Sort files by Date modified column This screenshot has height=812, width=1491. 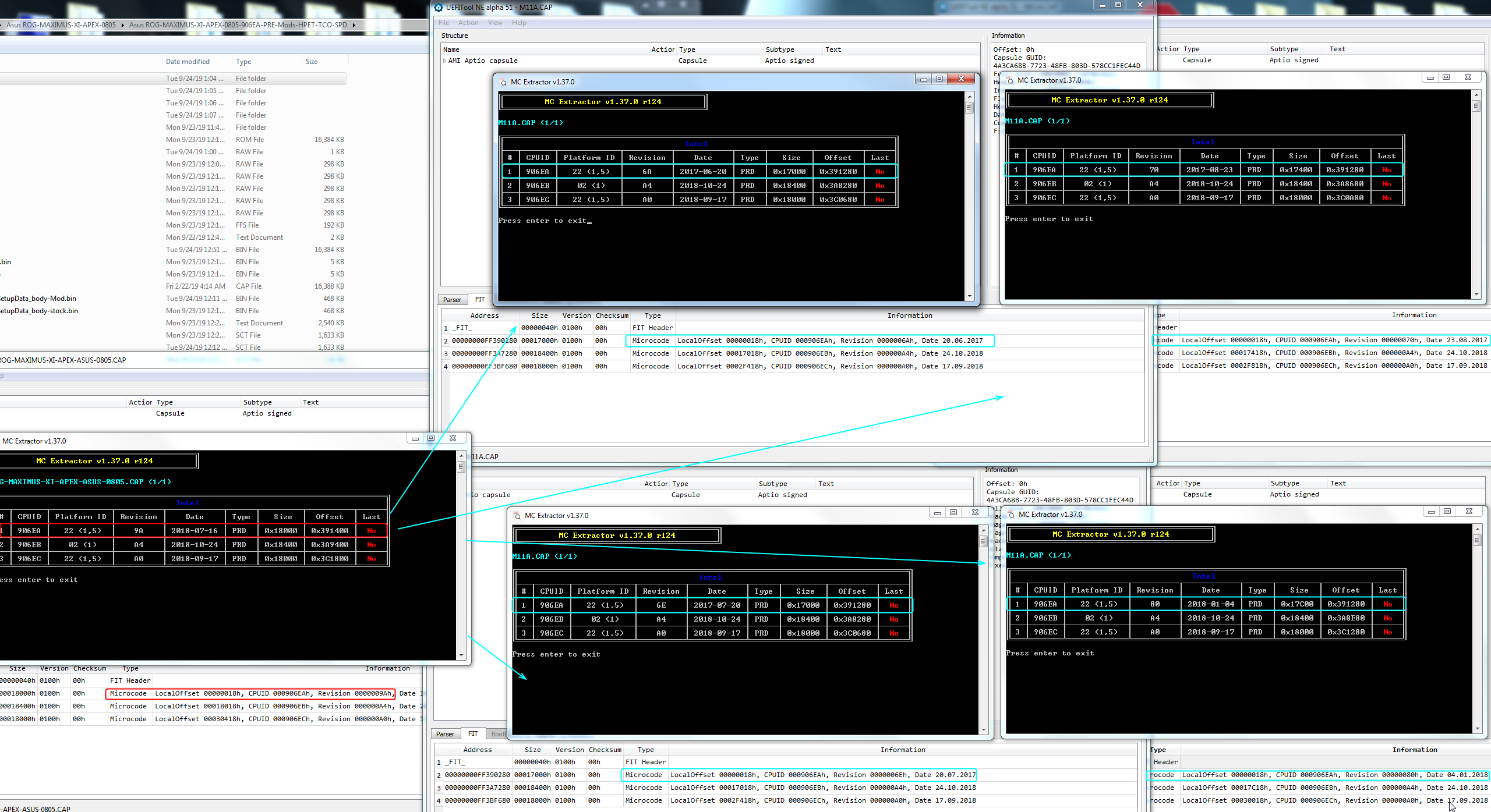188,62
